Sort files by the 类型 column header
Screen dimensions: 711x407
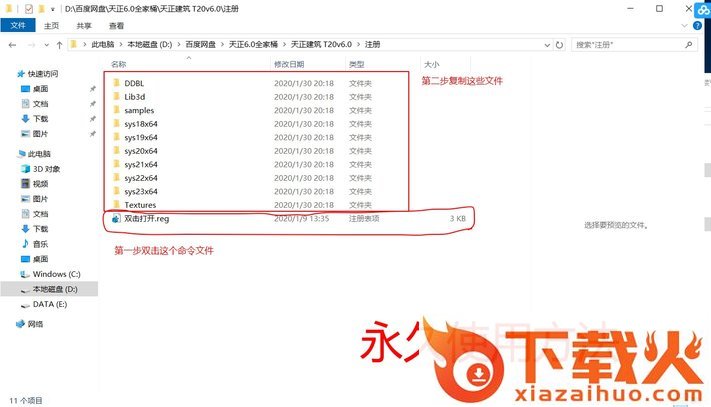pos(356,64)
